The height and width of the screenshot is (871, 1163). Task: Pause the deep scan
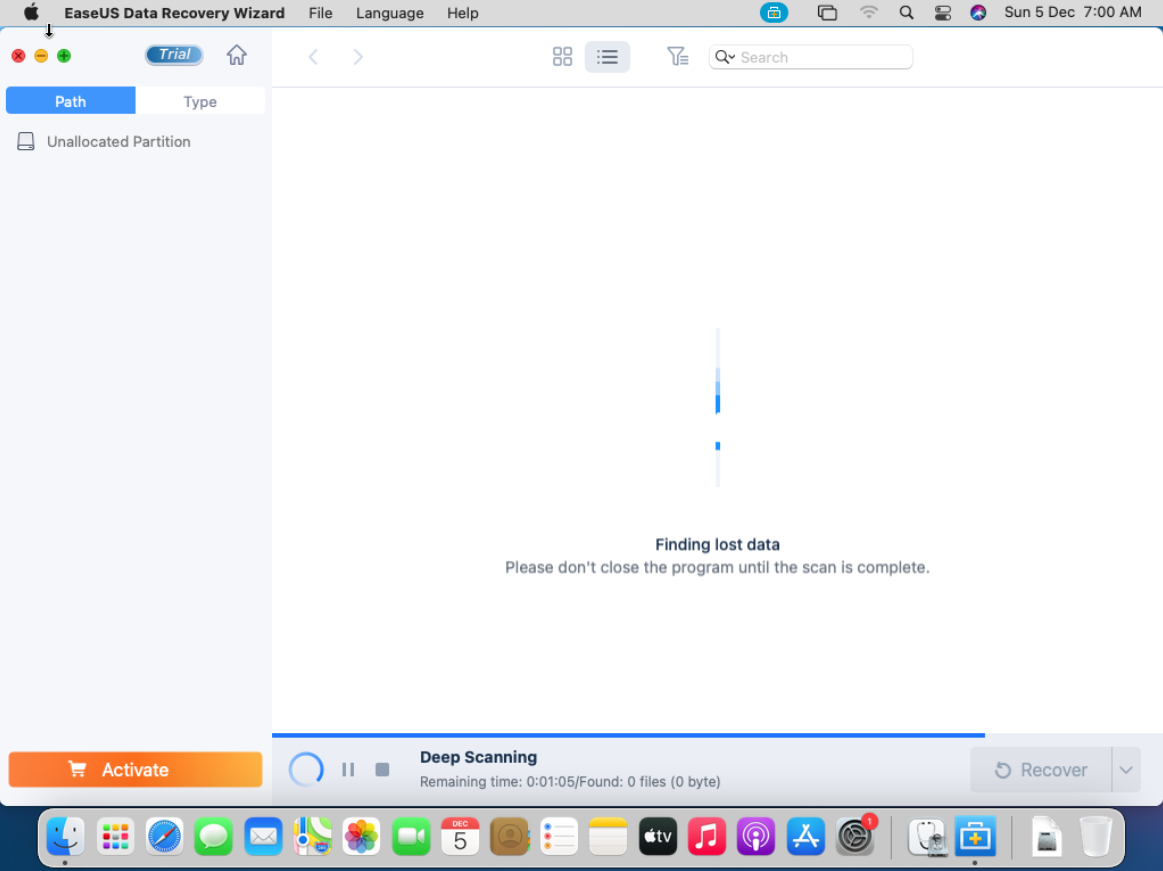tap(348, 770)
